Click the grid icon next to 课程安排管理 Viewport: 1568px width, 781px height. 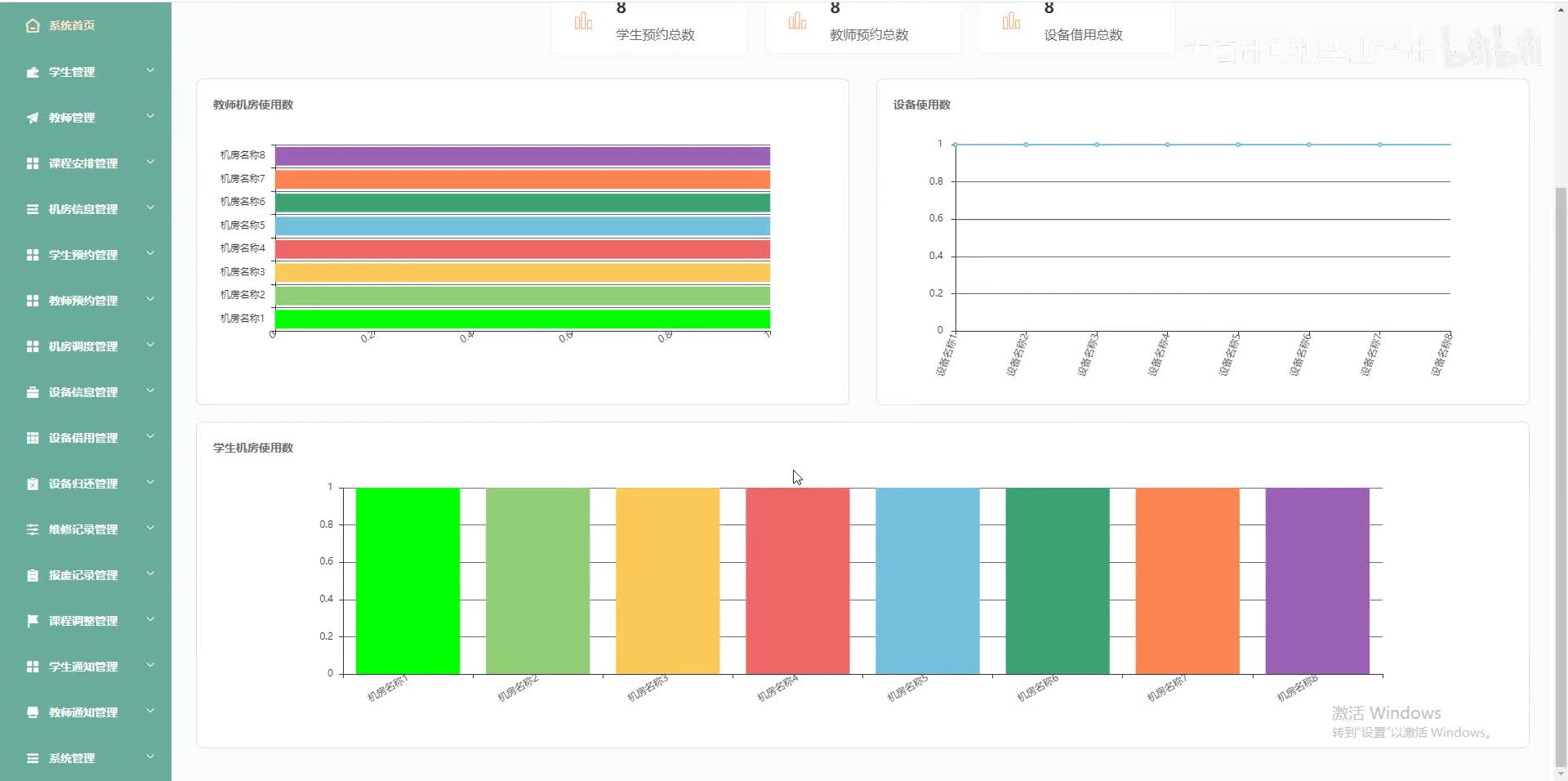click(33, 163)
